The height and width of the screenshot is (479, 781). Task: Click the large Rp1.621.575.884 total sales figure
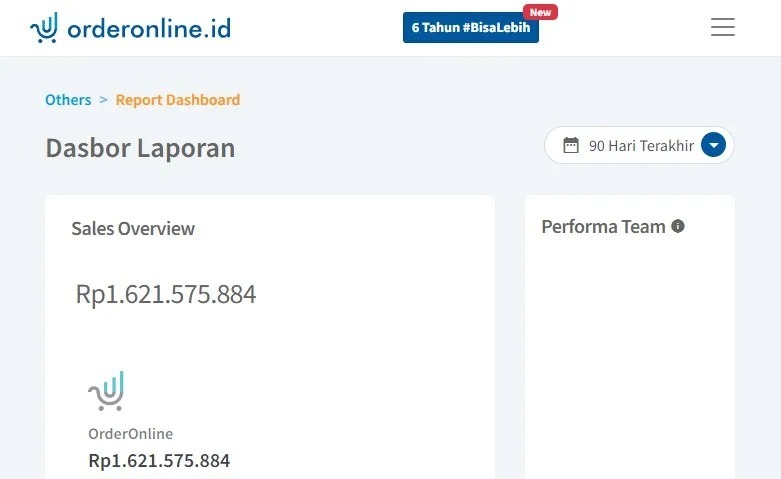[166, 294]
